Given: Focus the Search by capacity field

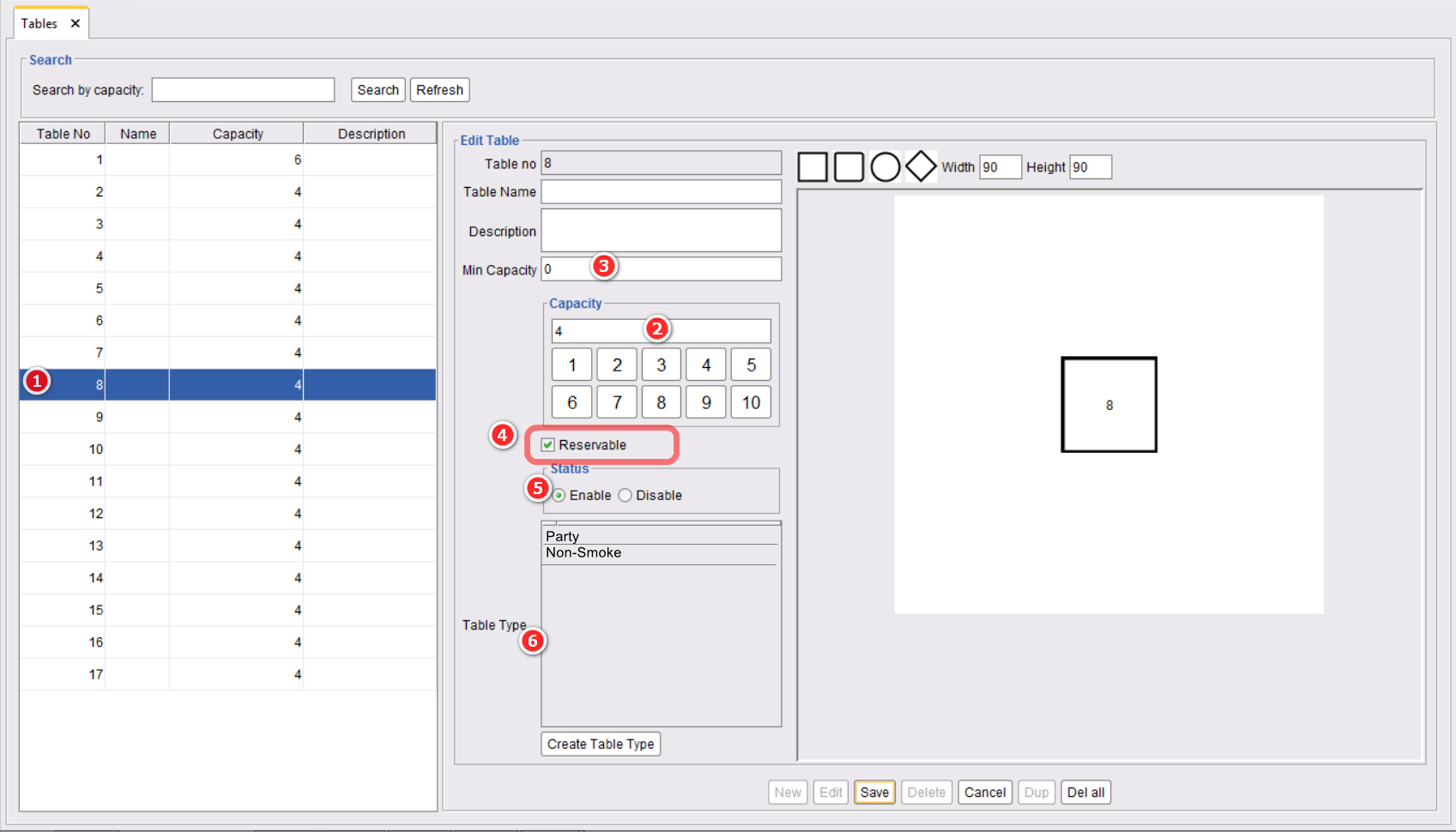Looking at the screenshot, I should (x=243, y=89).
